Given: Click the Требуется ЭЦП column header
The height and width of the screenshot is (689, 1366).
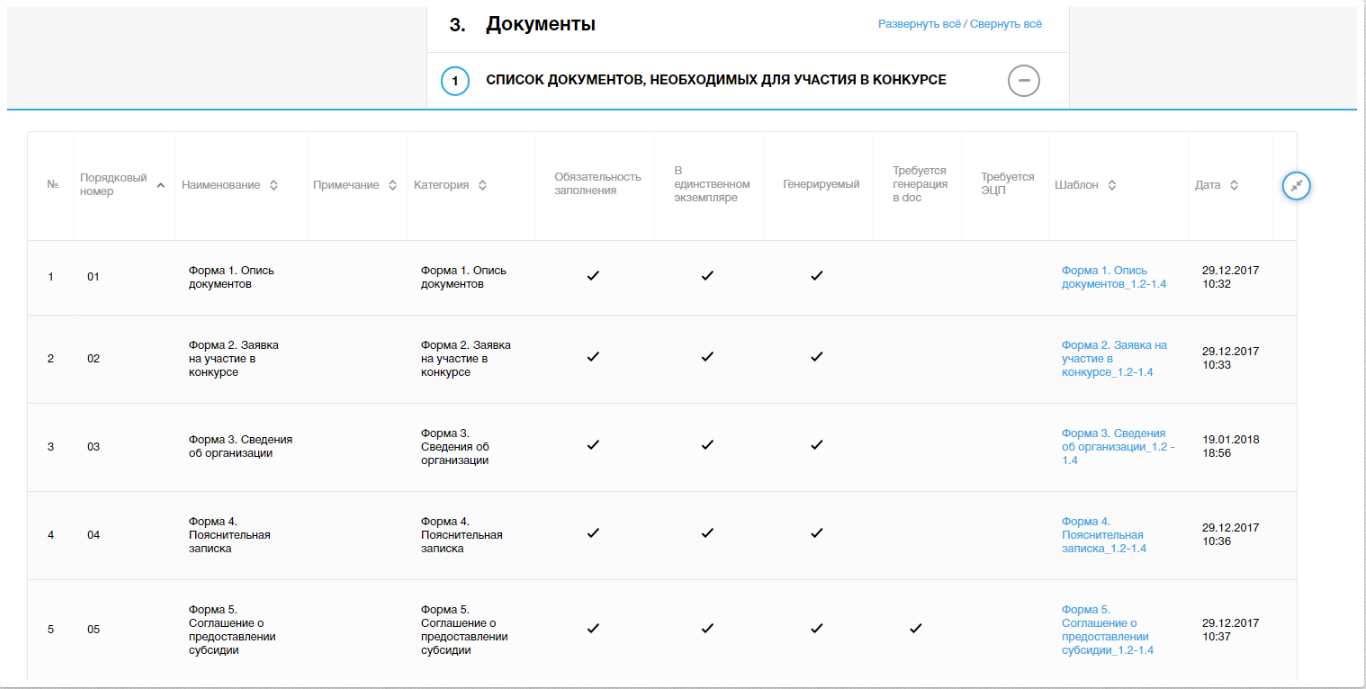Looking at the screenshot, I should click(1007, 184).
